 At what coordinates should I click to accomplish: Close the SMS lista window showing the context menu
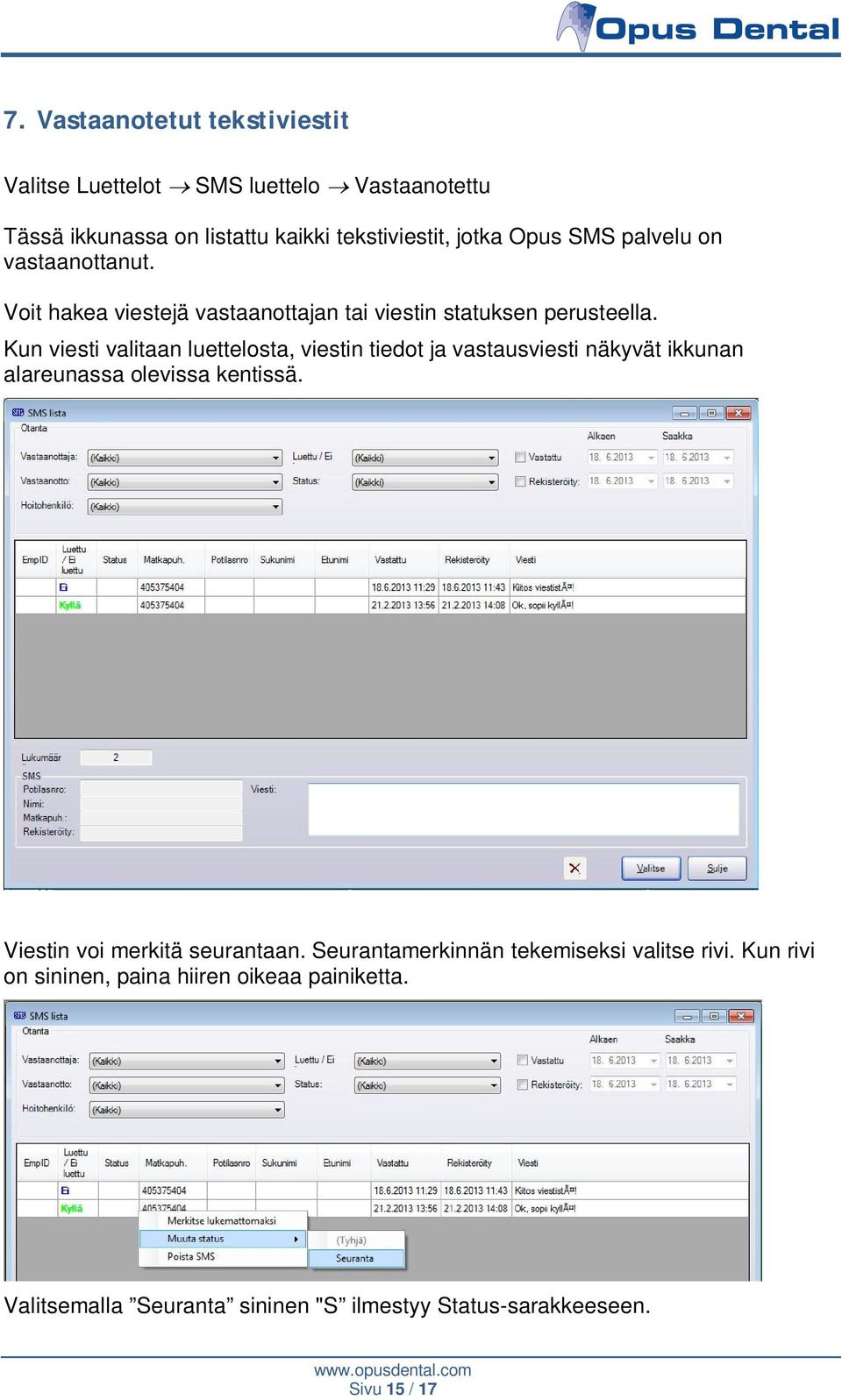741,1015
